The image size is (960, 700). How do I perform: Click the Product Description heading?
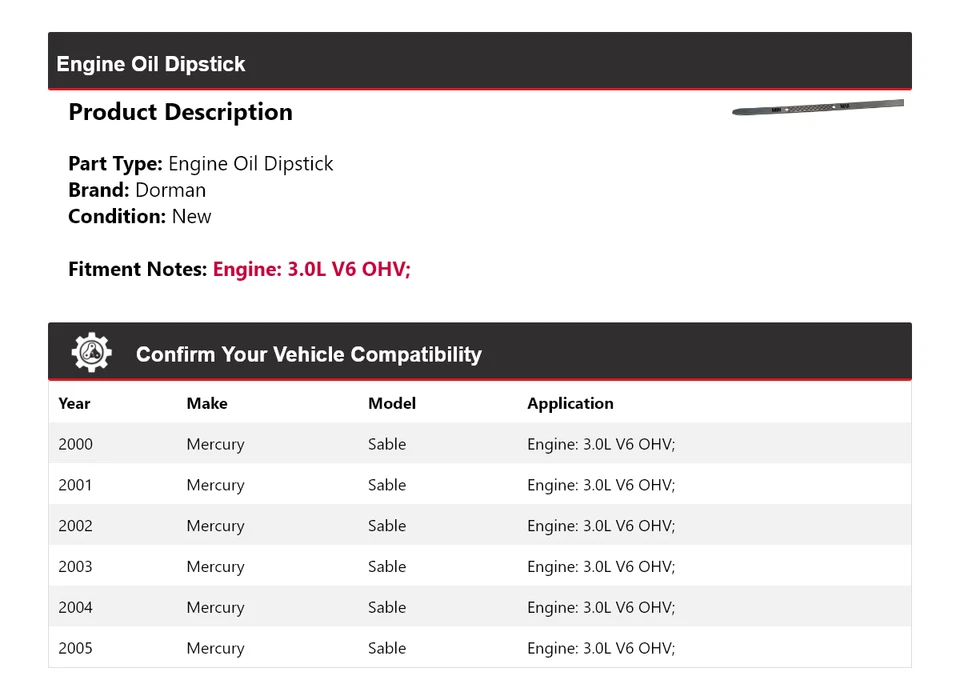[x=180, y=112]
